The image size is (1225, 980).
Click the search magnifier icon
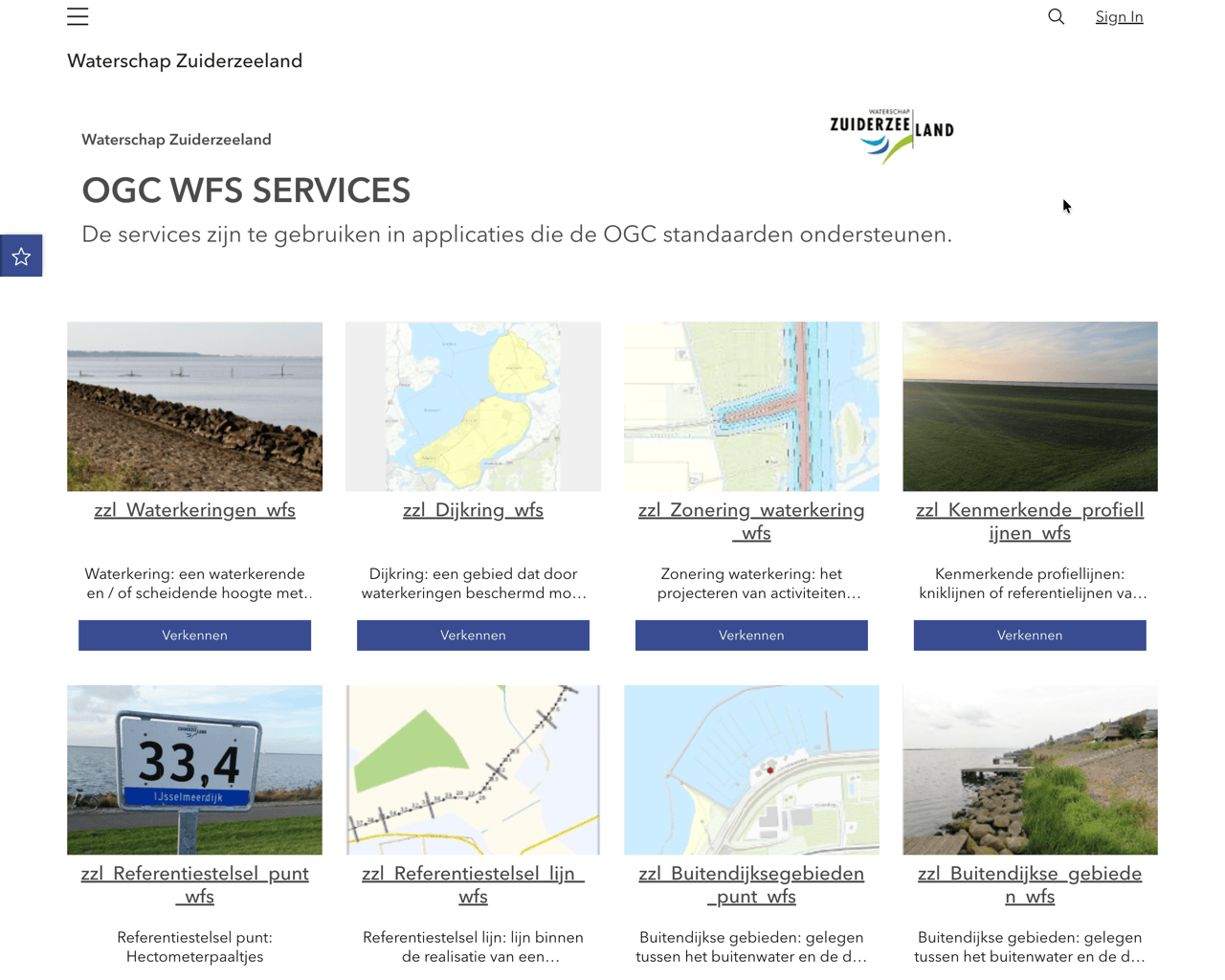click(1056, 17)
